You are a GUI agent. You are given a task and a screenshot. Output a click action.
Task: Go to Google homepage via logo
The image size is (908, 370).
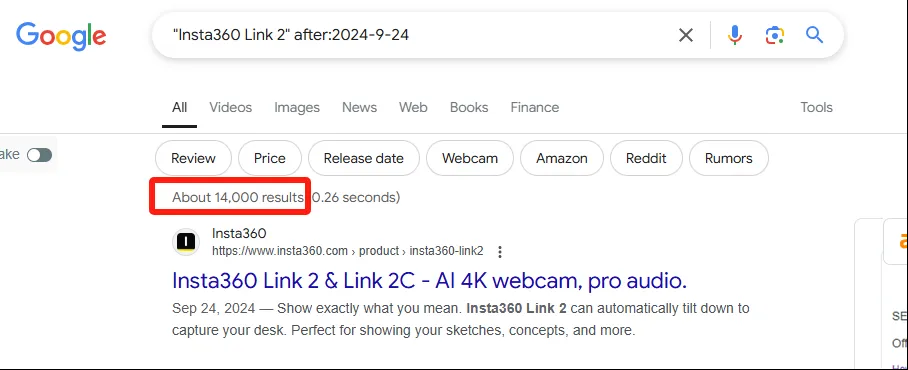61,36
